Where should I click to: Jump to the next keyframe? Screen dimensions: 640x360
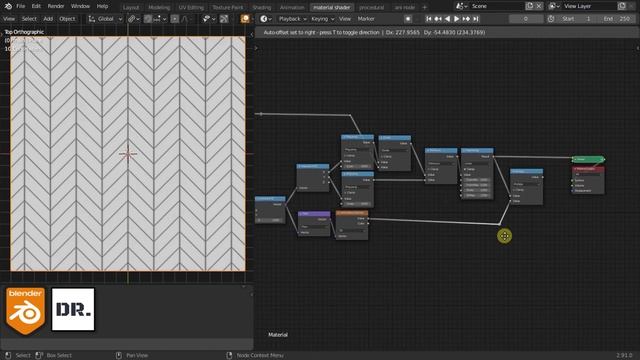pyautogui.click(x=466, y=19)
